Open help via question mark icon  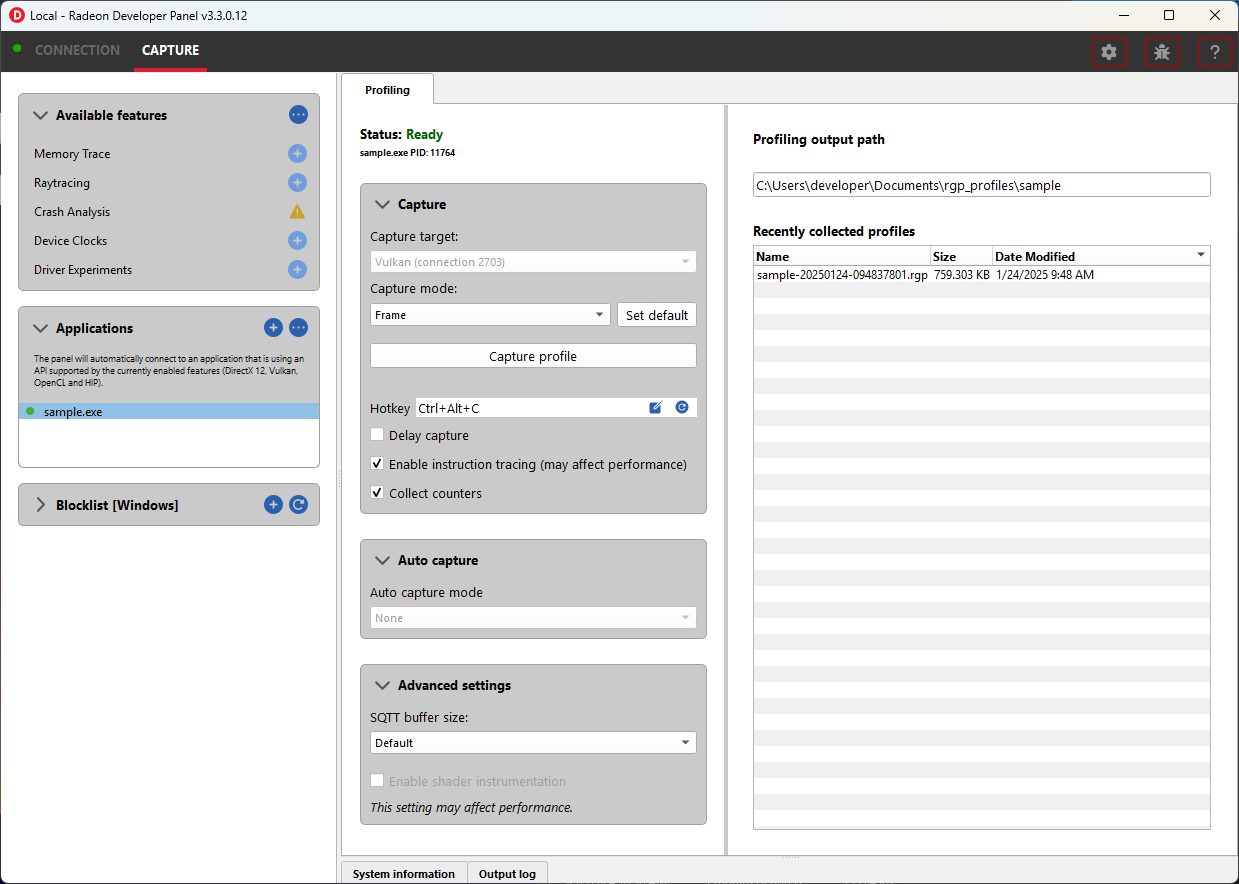(x=1215, y=52)
